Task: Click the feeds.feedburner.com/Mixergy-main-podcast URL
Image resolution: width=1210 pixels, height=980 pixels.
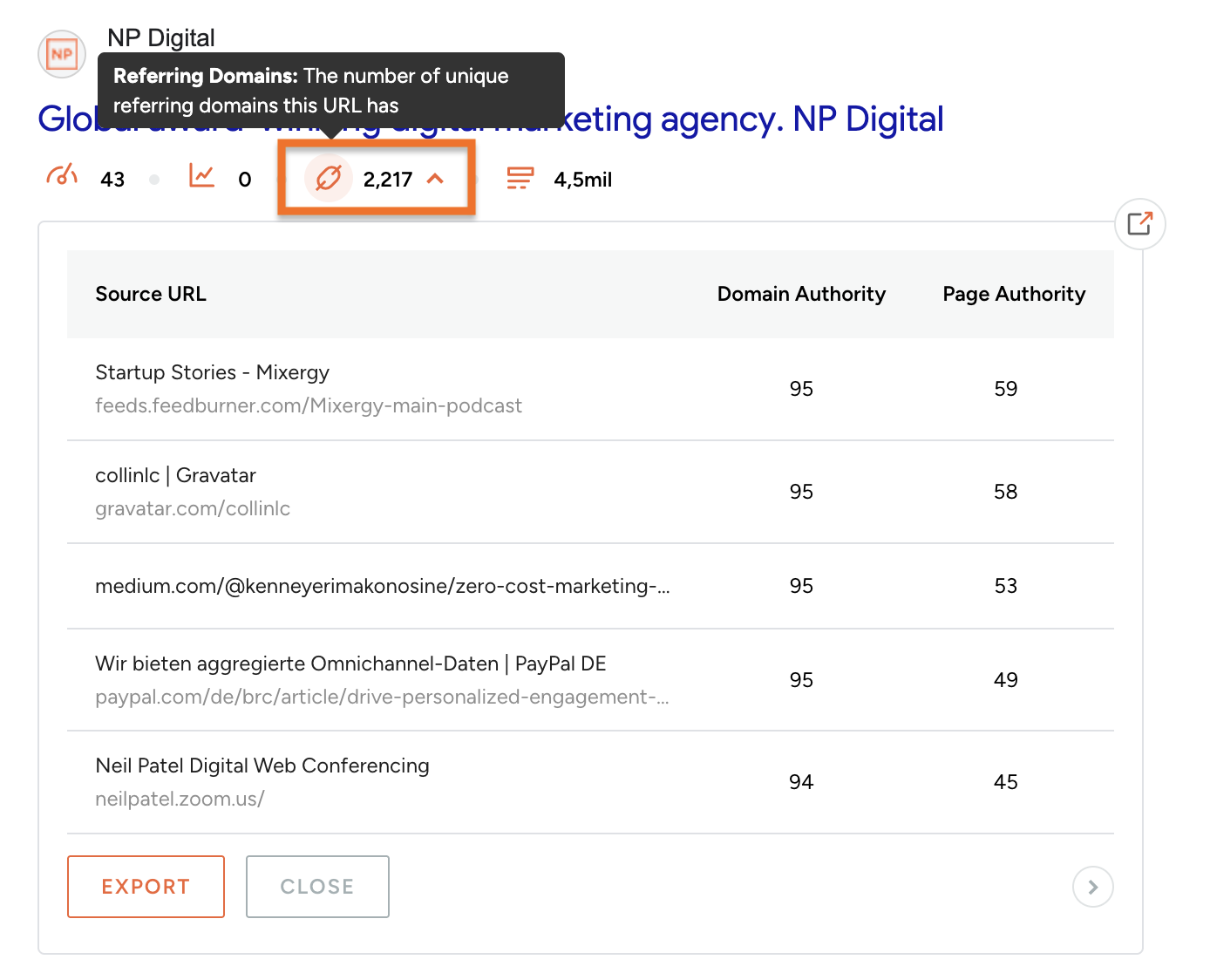Action: point(309,405)
